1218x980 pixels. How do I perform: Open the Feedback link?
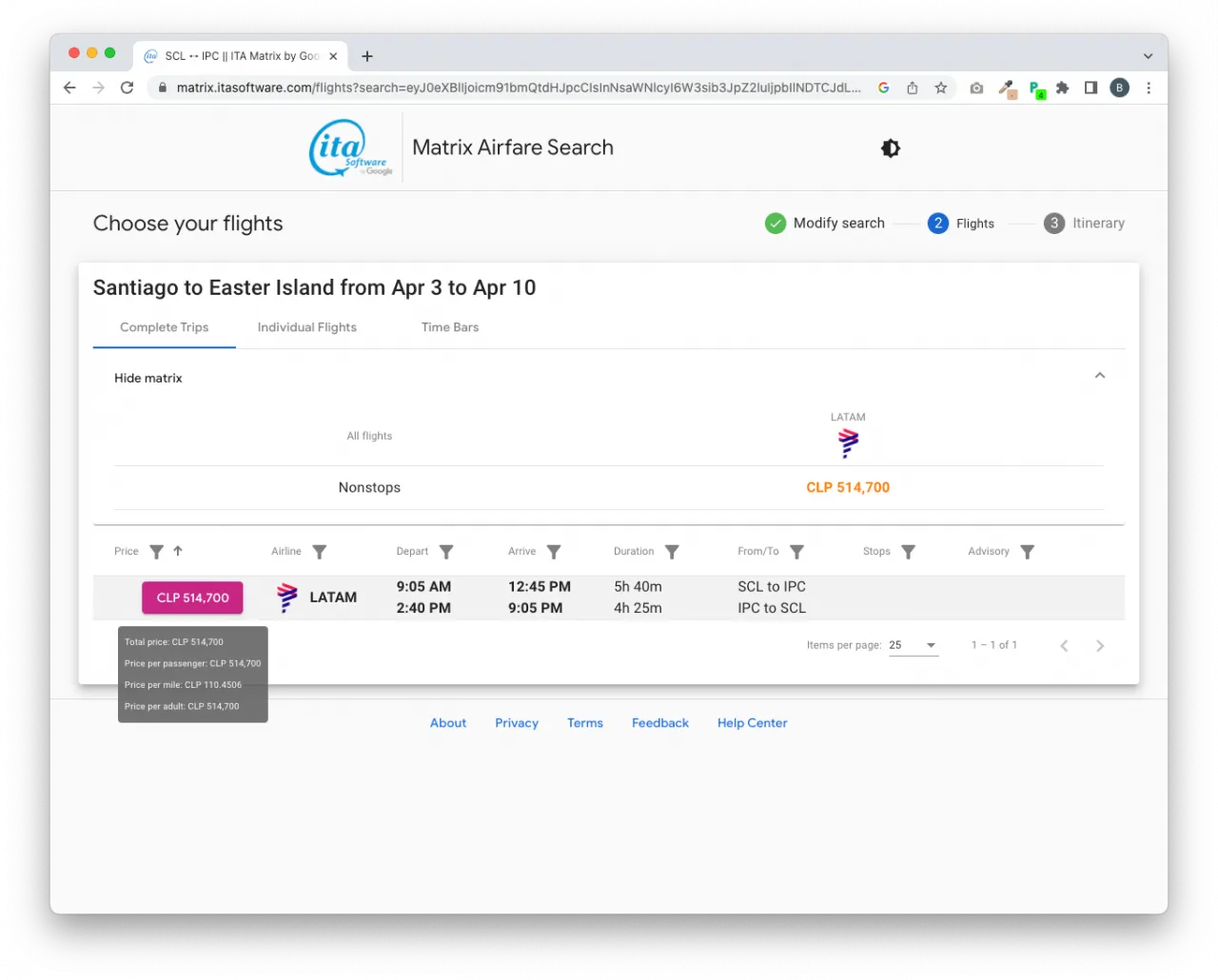point(660,723)
